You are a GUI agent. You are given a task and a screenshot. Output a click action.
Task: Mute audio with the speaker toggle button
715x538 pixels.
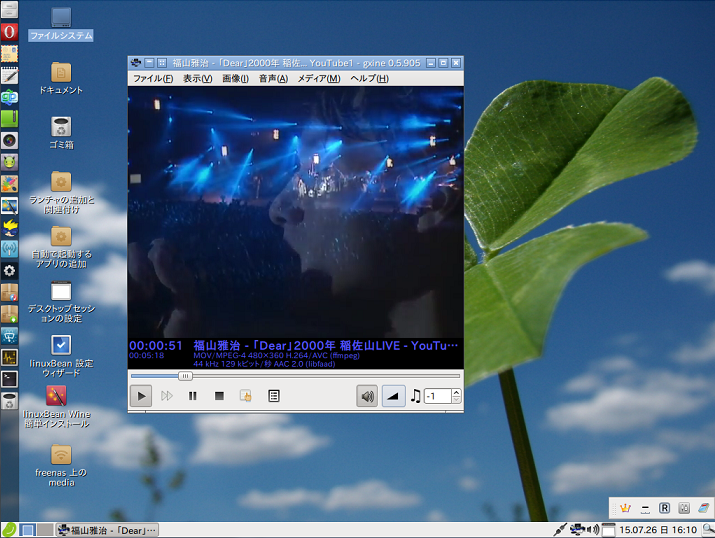[x=367, y=396]
